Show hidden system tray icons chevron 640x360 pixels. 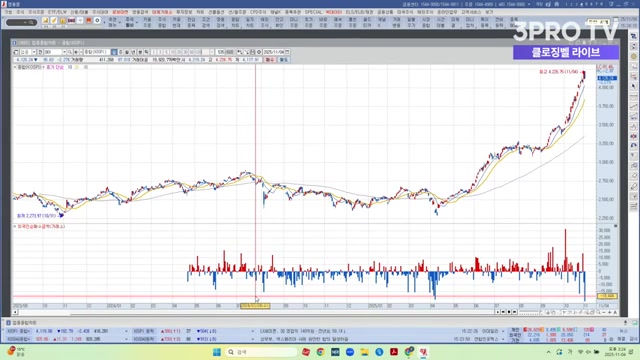pyautogui.click(x=549, y=352)
